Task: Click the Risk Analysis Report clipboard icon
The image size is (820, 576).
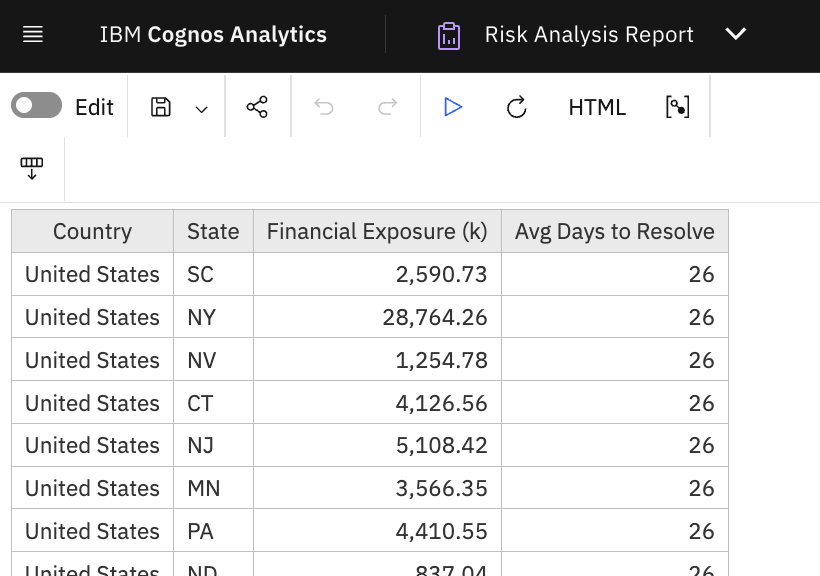Action: tap(449, 35)
